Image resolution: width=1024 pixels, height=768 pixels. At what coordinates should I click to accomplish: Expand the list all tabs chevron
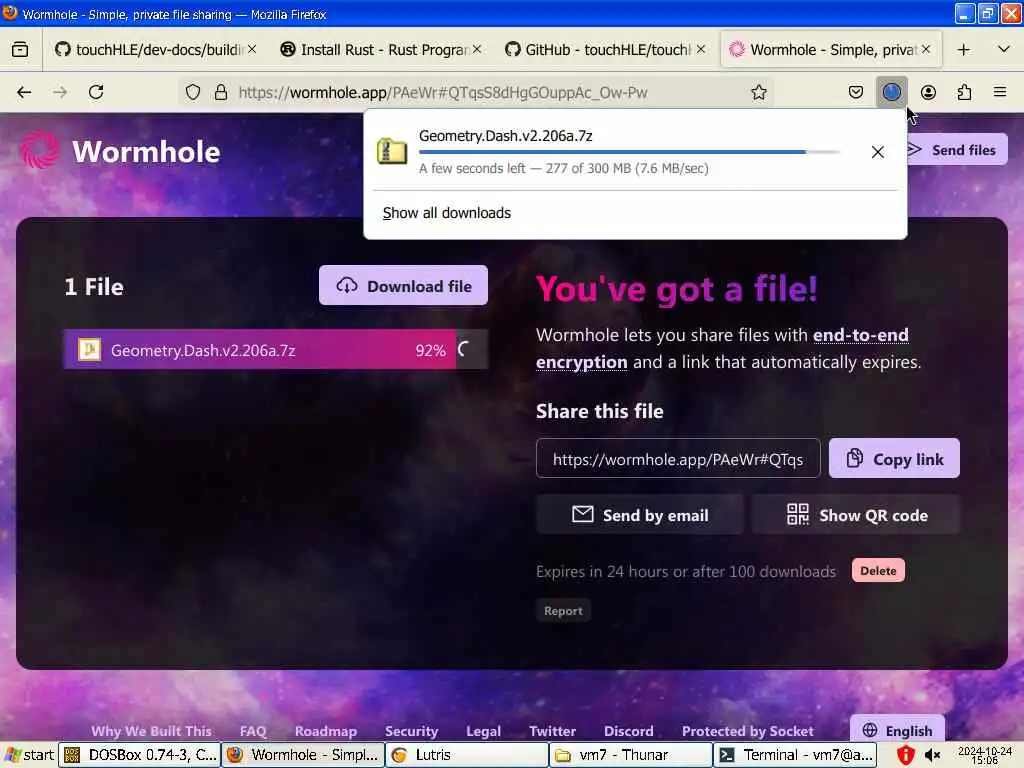click(x=1004, y=50)
